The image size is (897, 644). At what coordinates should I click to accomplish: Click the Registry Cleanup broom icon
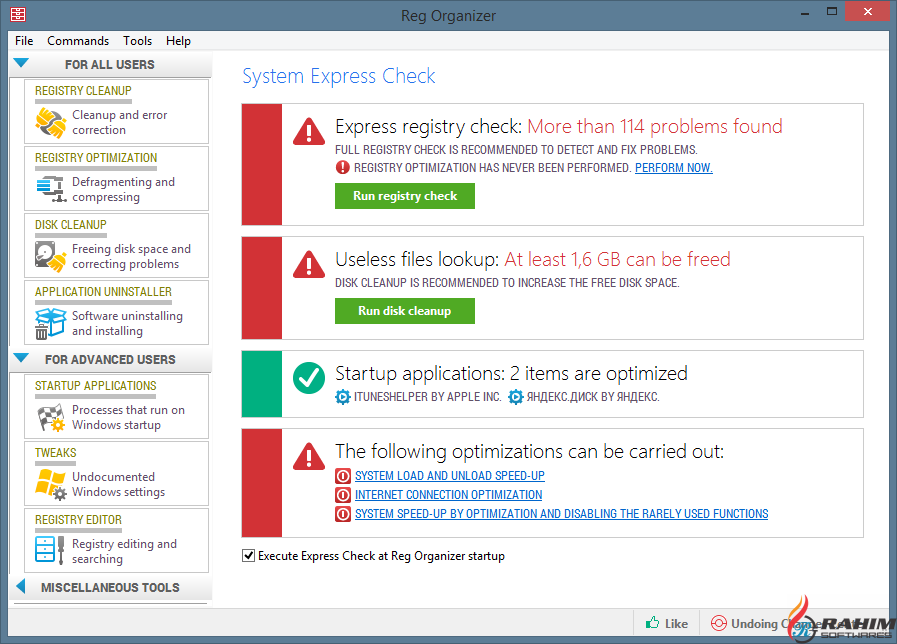point(50,123)
